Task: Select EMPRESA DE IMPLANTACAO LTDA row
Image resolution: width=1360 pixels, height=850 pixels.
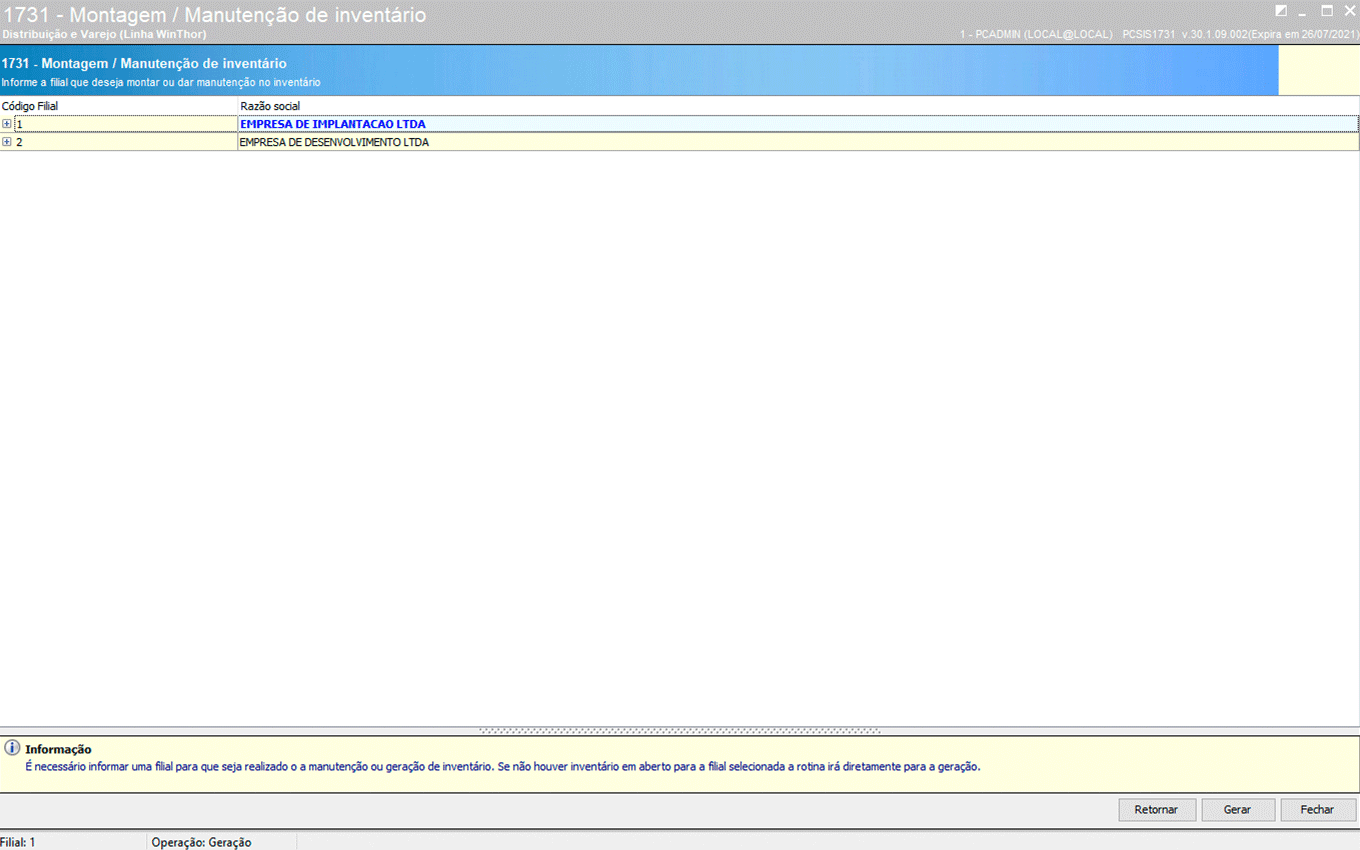Action: point(333,124)
